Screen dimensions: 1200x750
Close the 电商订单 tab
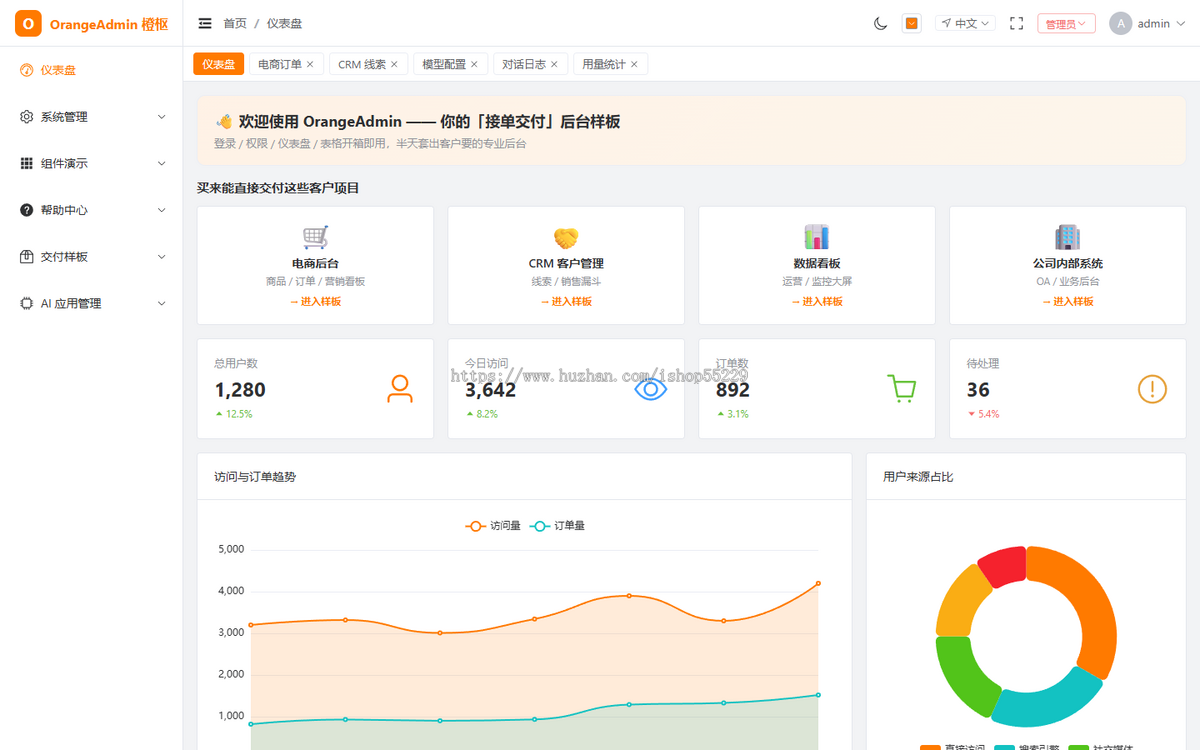coord(310,64)
